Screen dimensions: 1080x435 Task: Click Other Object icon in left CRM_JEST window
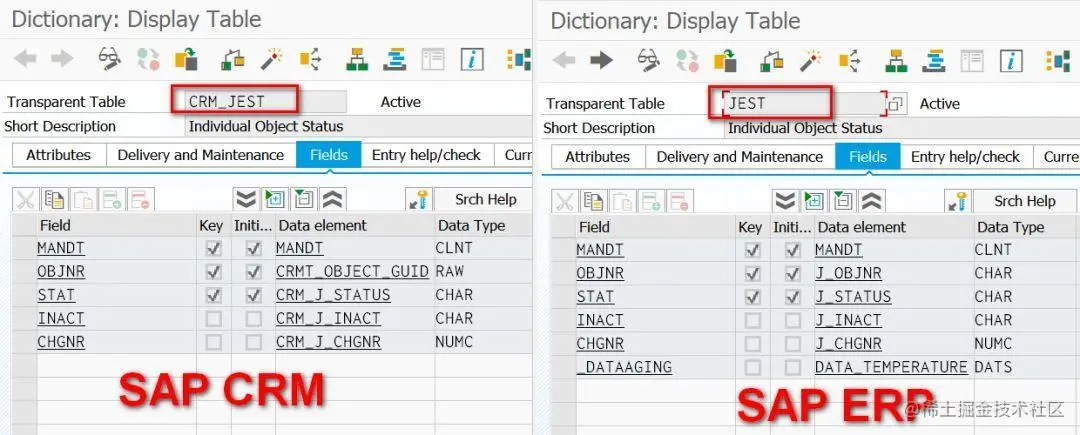(x=187, y=59)
